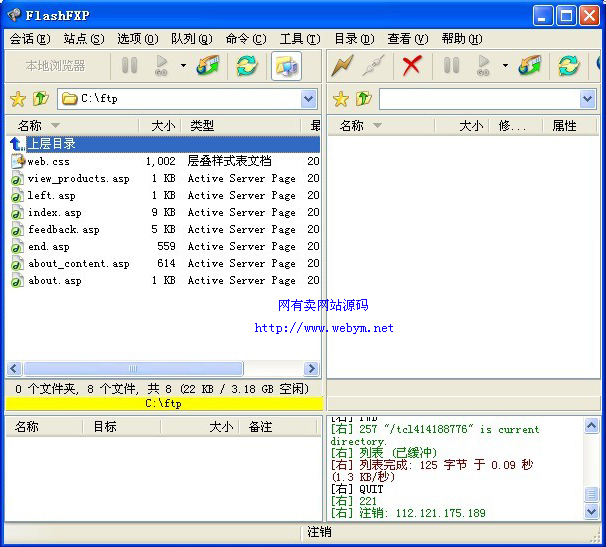The image size is (606, 547).
Task: Click the 目标 queue column header
Action: (x=121, y=427)
